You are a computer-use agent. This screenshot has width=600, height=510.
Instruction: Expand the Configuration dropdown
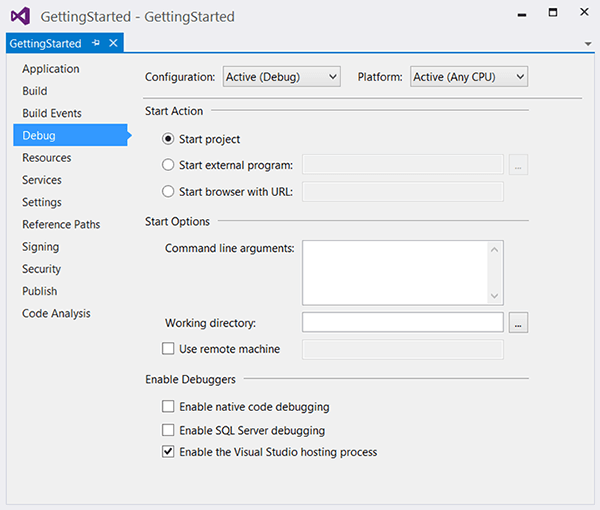tap(282, 77)
